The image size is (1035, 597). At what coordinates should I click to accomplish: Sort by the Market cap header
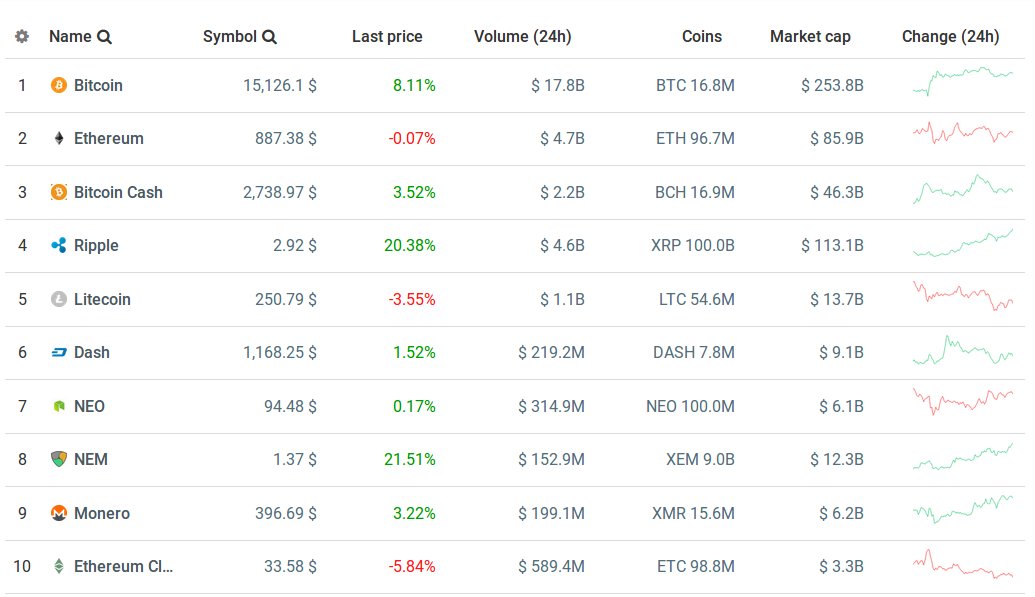(810, 36)
